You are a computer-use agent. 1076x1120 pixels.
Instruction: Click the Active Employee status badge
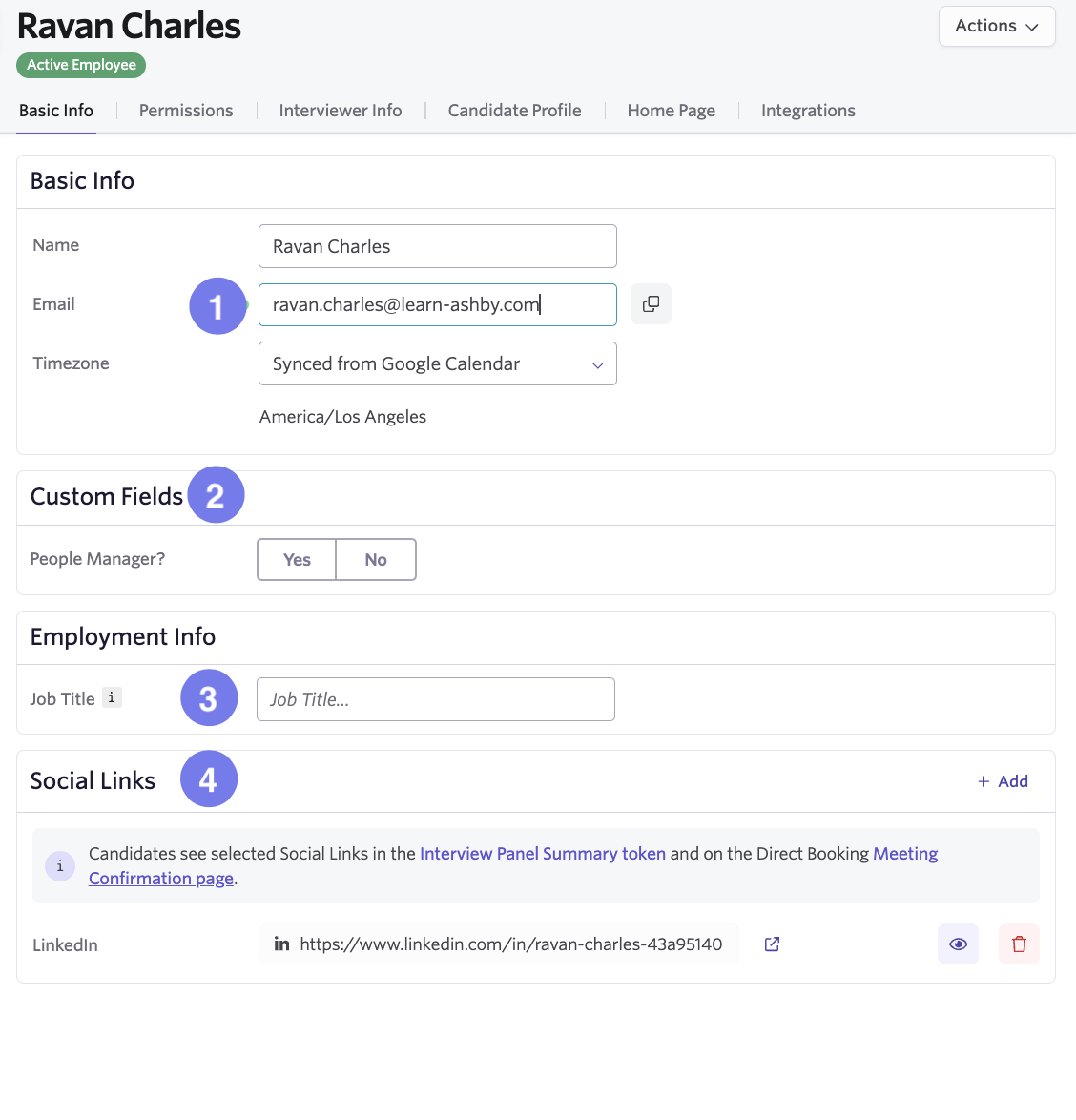pyautogui.click(x=81, y=65)
